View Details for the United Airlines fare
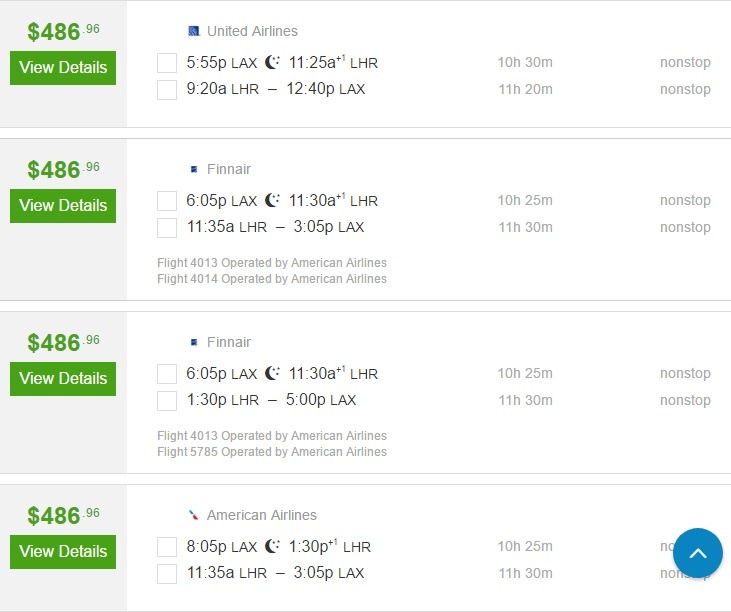731x612 pixels. (x=63, y=68)
